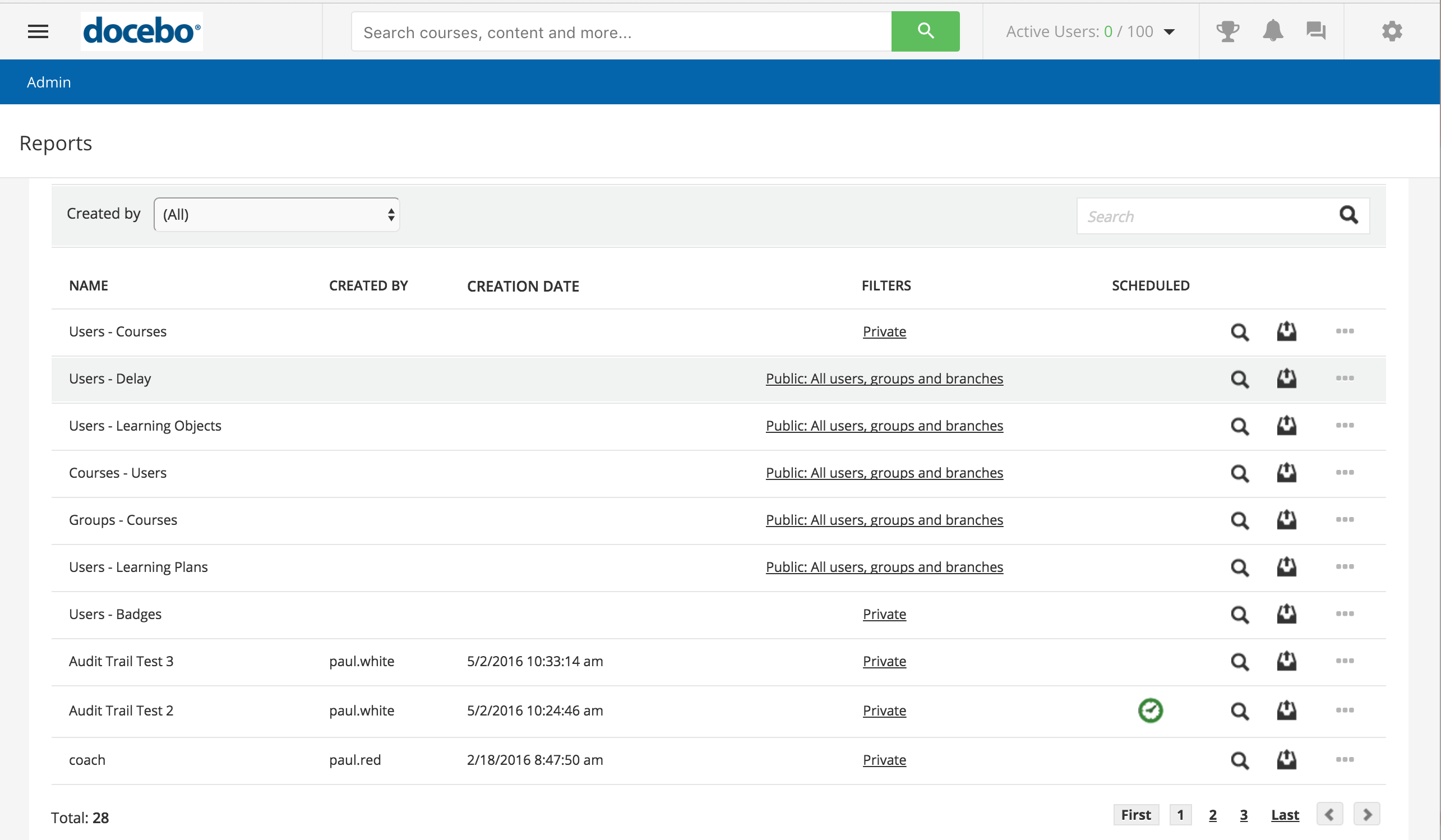Run the global course search
This screenshot has width=1441, height=840.
tap(925, 31)
